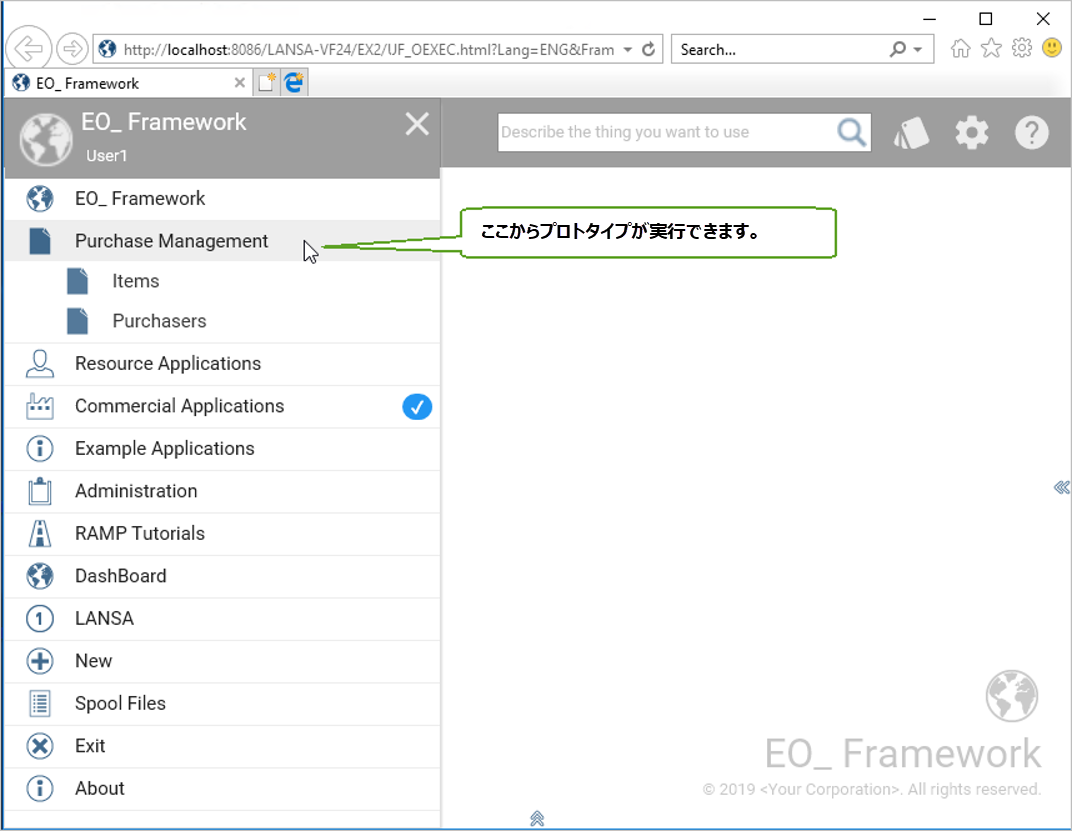Viewport: 1072px width, 831px height.
Task: Click the Items document icon
Action: tap(77, 281)
